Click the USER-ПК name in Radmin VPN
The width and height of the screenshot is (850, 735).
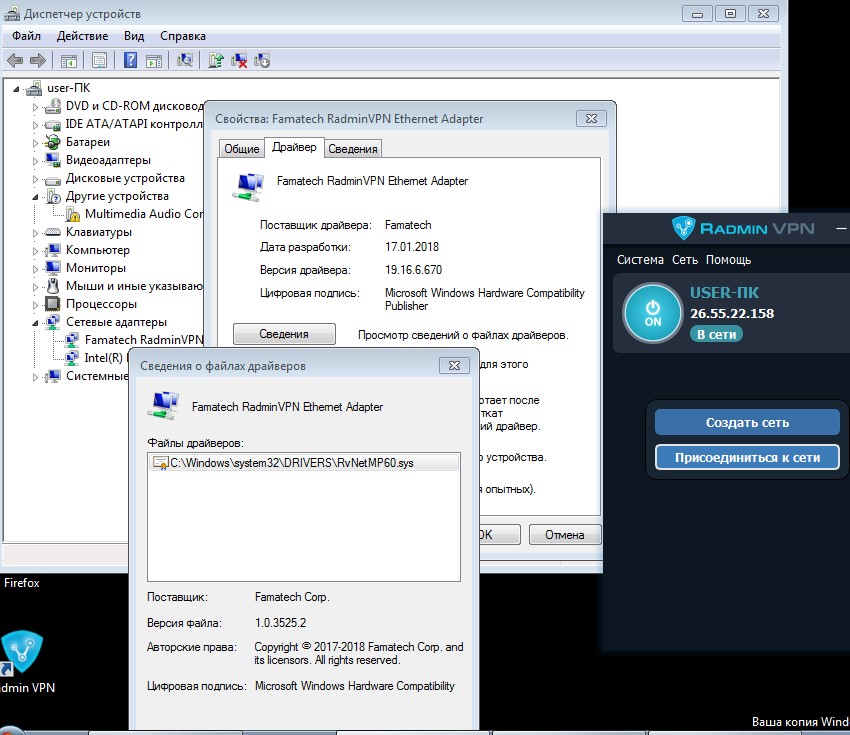click(x=724, y=293)
